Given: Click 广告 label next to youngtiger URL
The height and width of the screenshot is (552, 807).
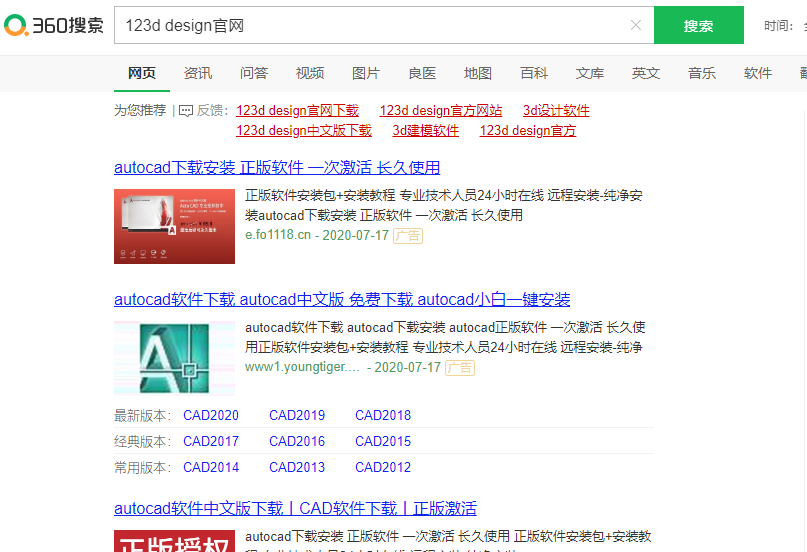Looking at the screenshot, I should 460,368.
